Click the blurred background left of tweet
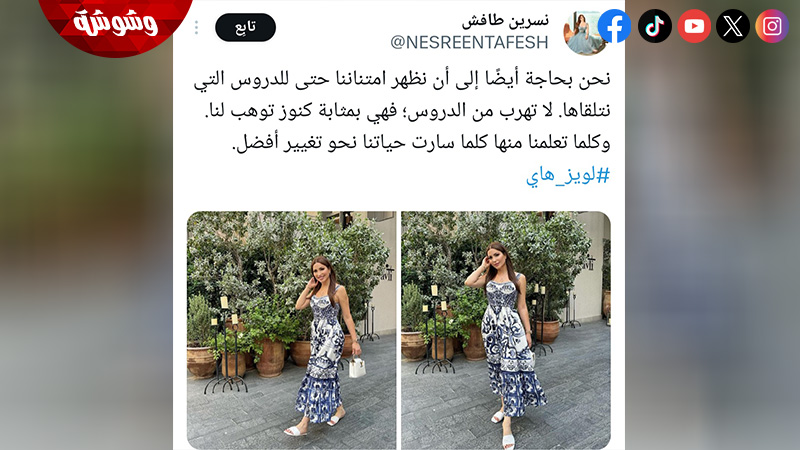Image resolution: width=800 pixels, height=450 pixels. pos(86,255)
